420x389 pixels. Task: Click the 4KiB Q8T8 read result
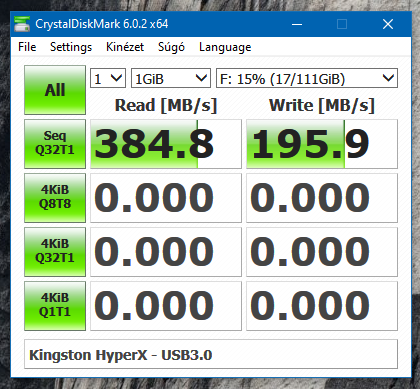(166, 198)
